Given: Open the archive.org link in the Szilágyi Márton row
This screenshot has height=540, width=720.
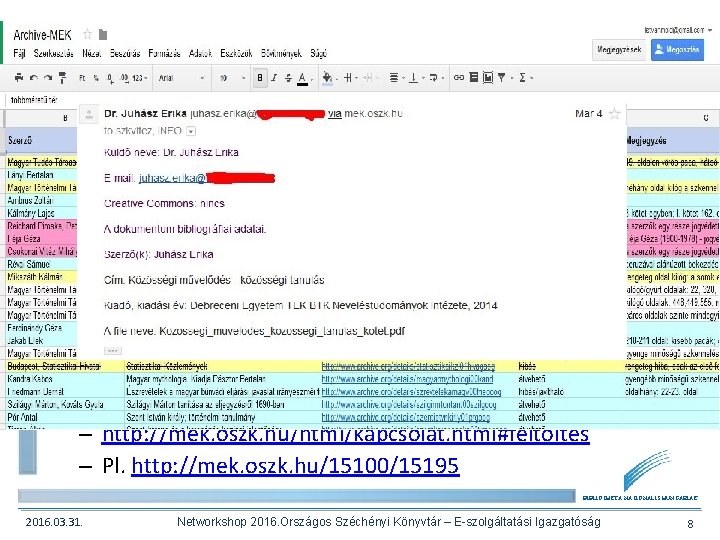Looking at the screenshot, I should (x=409, y=405).
